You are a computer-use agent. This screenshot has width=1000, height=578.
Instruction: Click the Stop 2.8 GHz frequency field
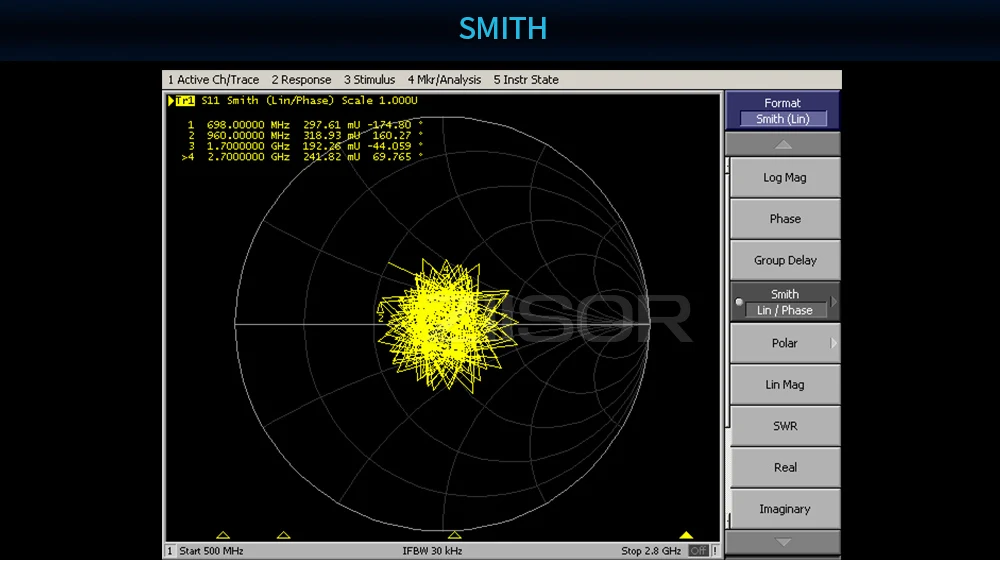tap(651, 551)
